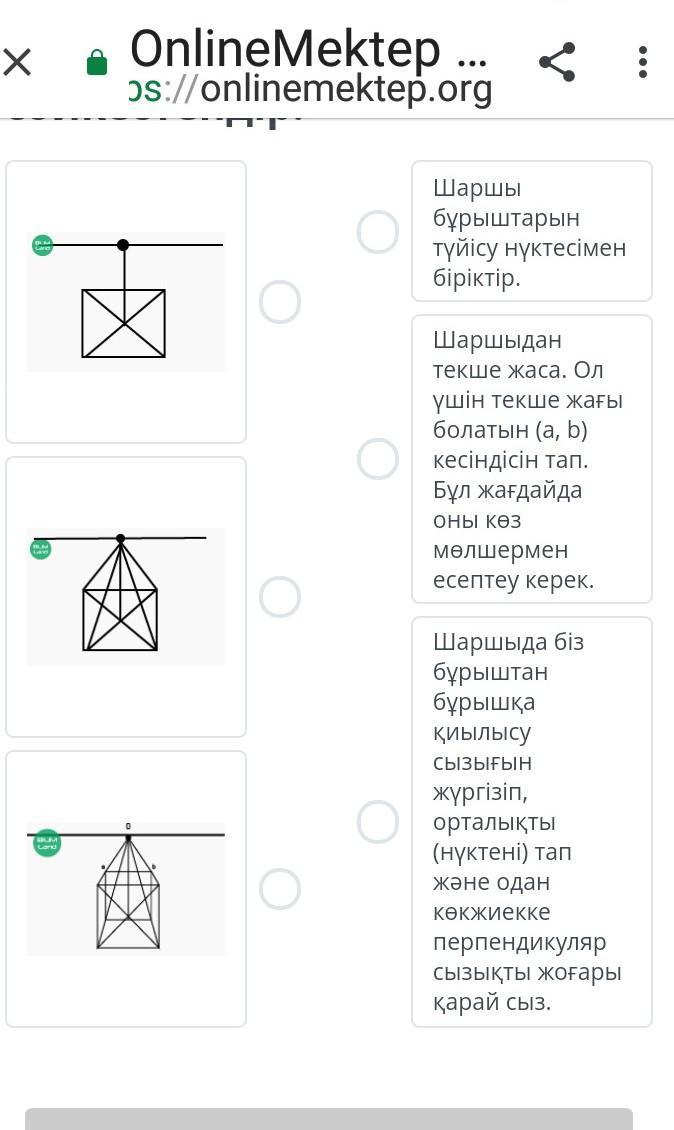Tap the second drawing with converging lines
Screen dimensions: 674x1130
[126, 597]
